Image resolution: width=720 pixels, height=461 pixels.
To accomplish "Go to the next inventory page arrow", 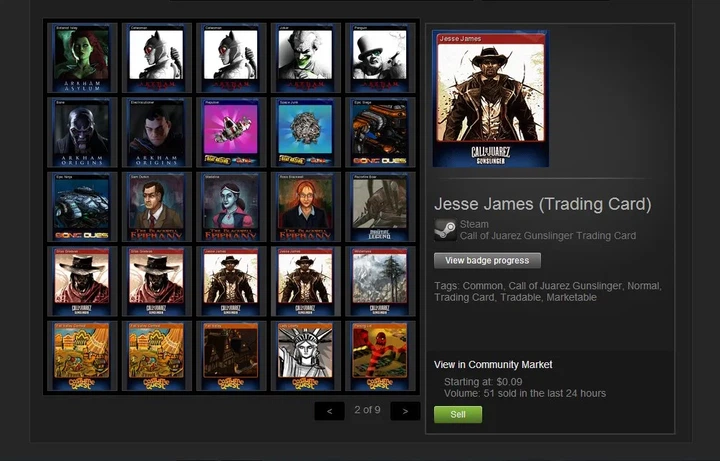I will [405, 411].
